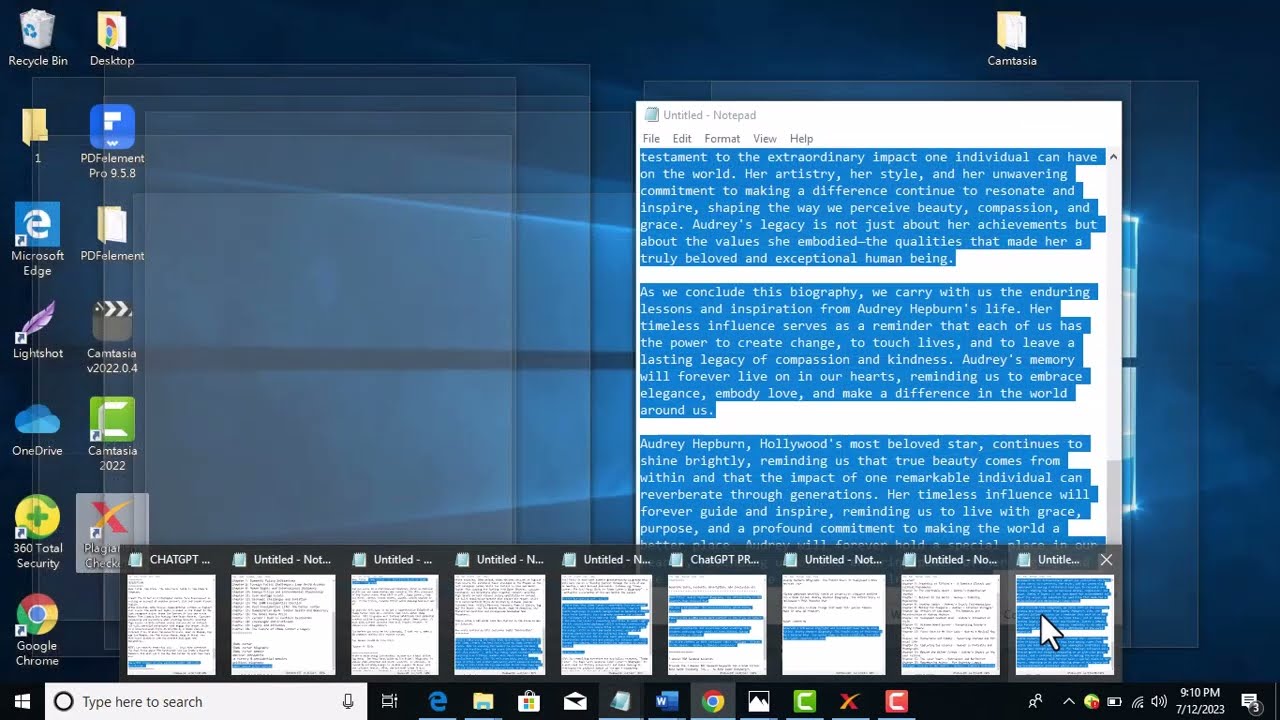Open the OneDrive desktop icon

(37, 428)
